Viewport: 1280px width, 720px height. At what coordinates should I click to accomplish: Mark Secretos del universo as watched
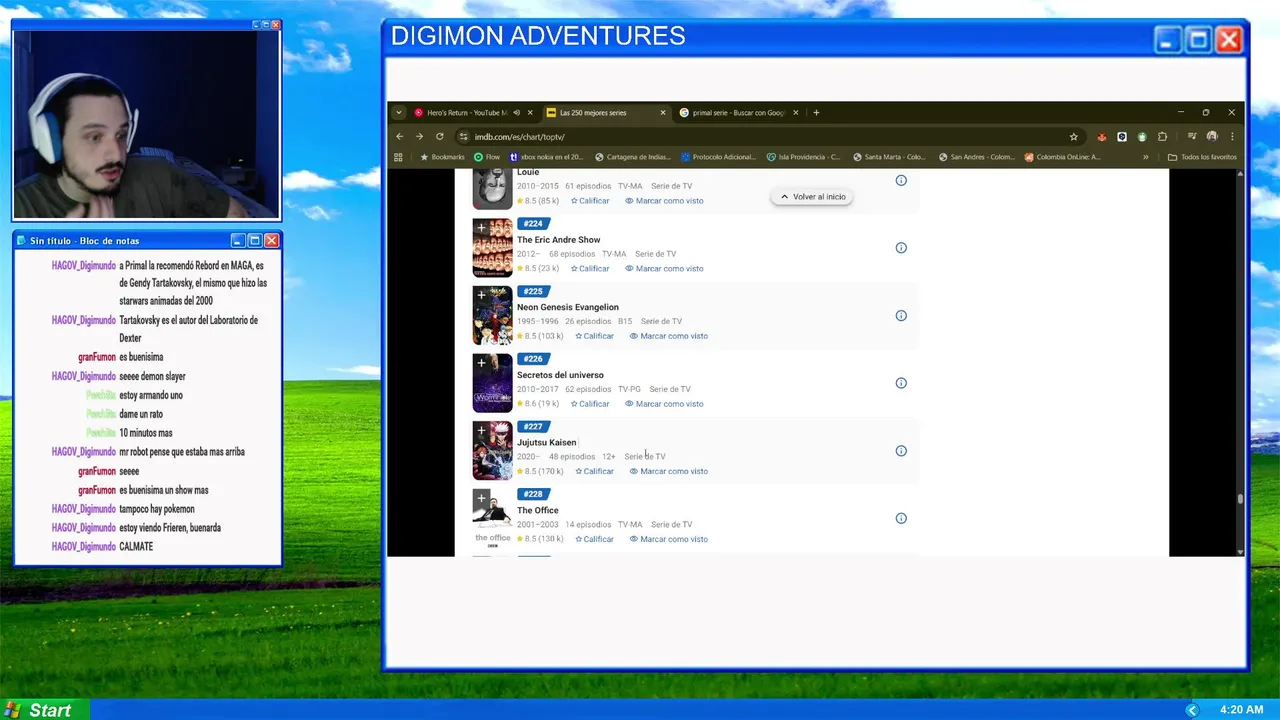[x=664, y=404]
